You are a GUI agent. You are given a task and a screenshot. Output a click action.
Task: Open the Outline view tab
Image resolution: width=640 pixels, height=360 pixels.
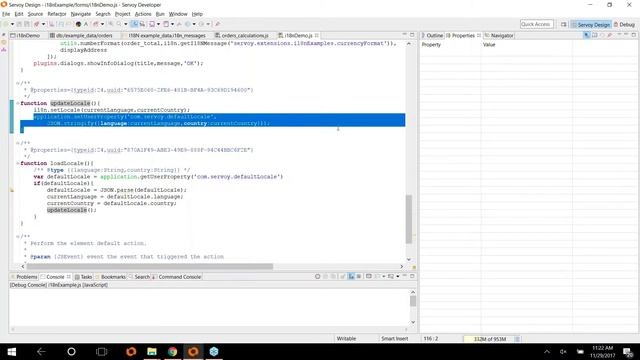coord(432,36)
